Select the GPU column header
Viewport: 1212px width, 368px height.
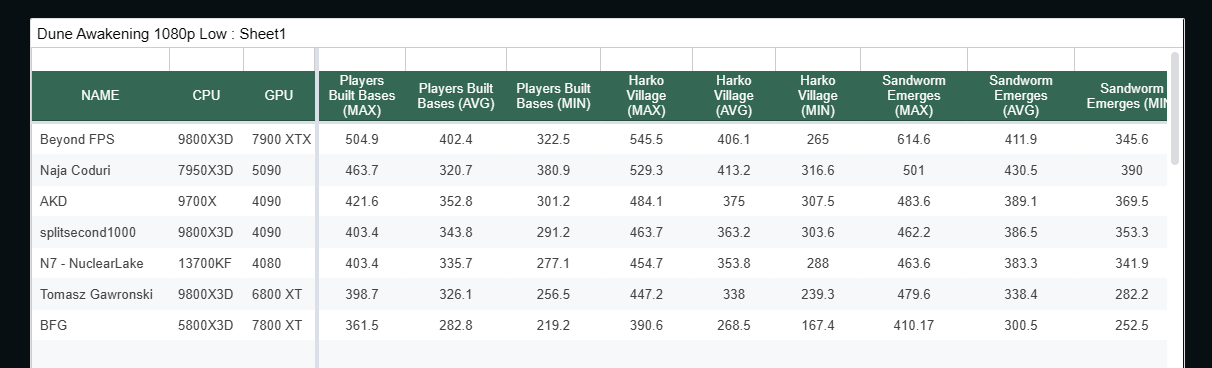279,96
